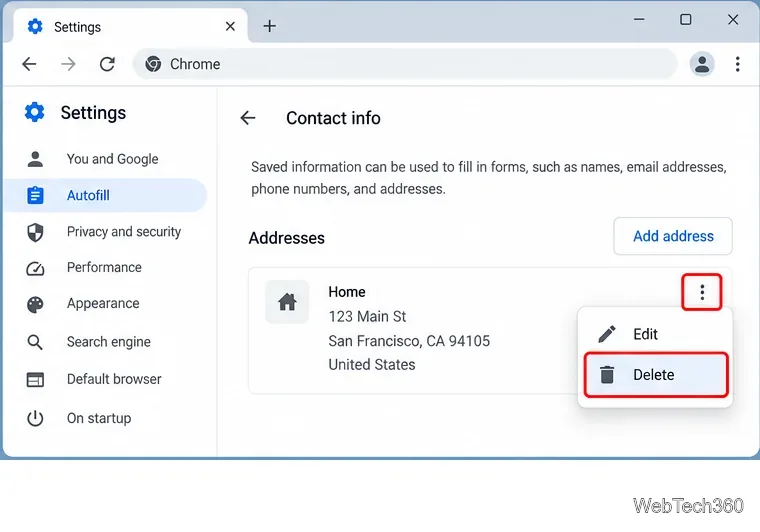This screenshot has width=760, height=532.
Task: Minimize the Chrome window
Action: [x=639, y=19]
